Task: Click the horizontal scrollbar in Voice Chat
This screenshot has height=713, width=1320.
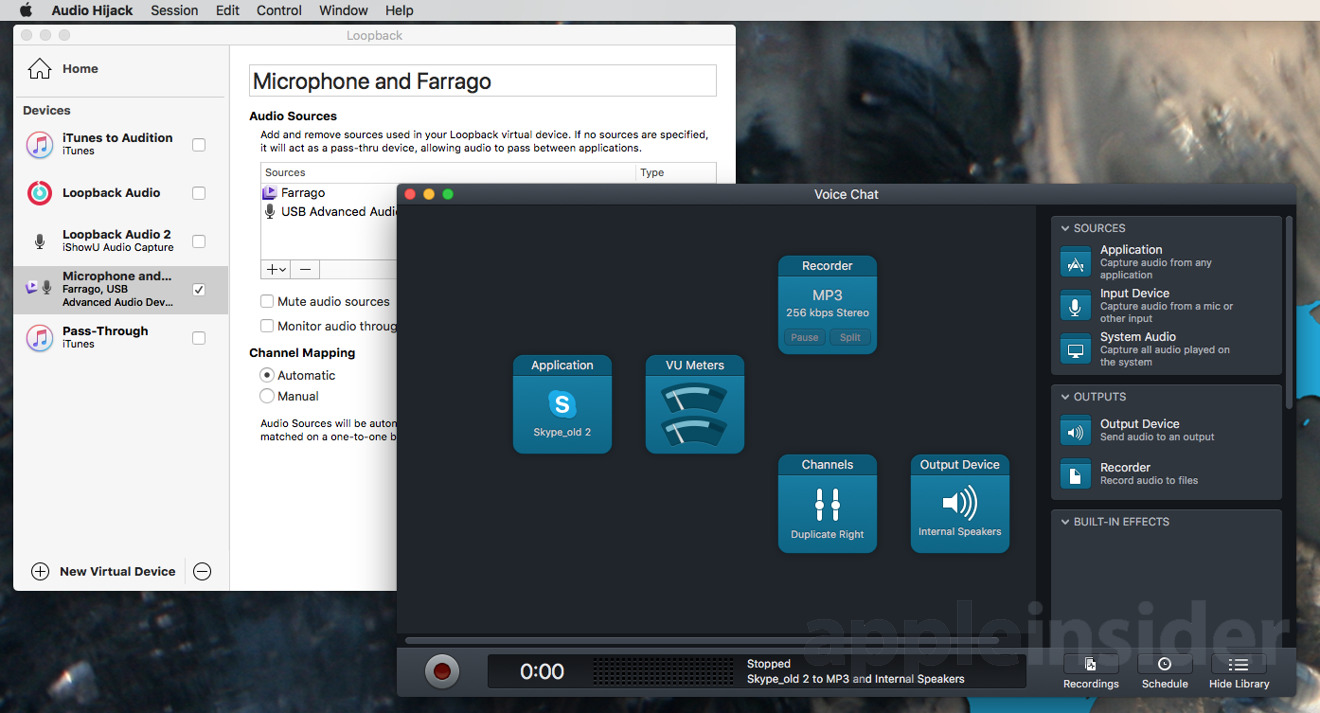Action: pos(702,640)
